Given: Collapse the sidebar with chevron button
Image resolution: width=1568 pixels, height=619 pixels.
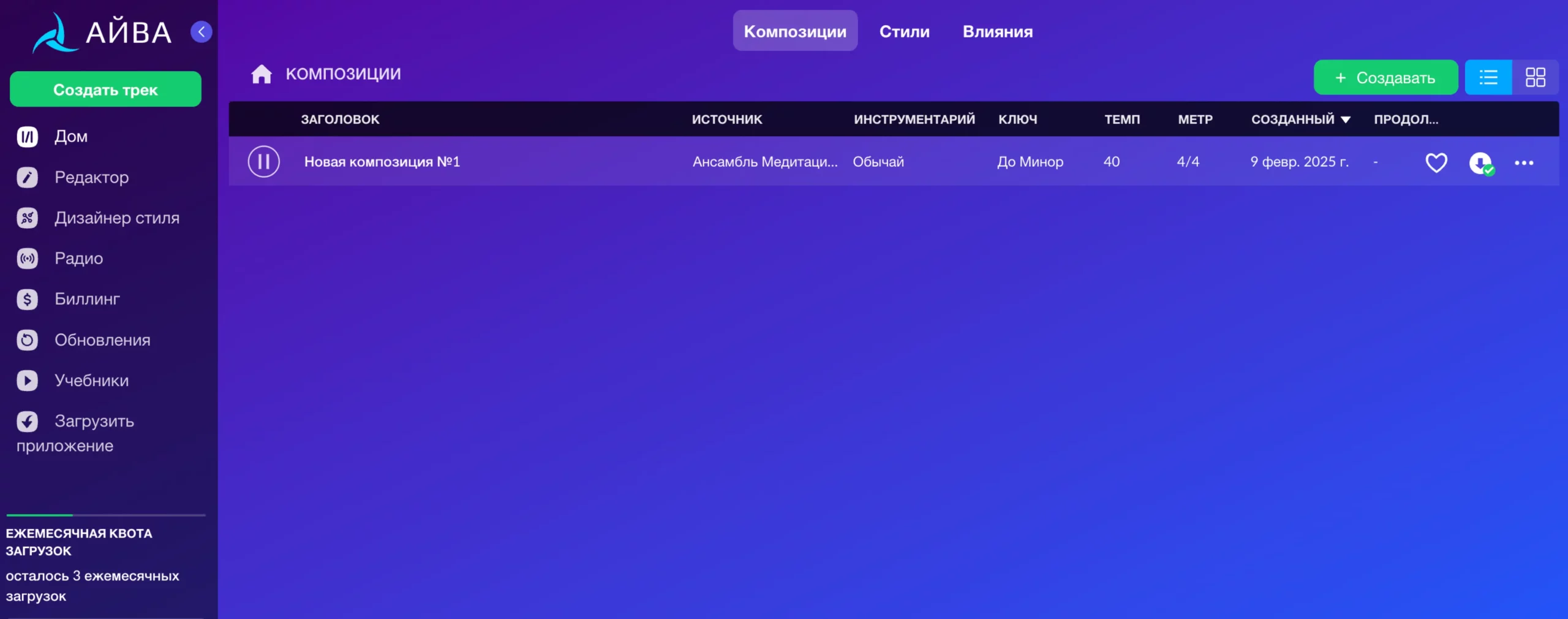Looking at the screenshot, I should click(x=202, y=32).
